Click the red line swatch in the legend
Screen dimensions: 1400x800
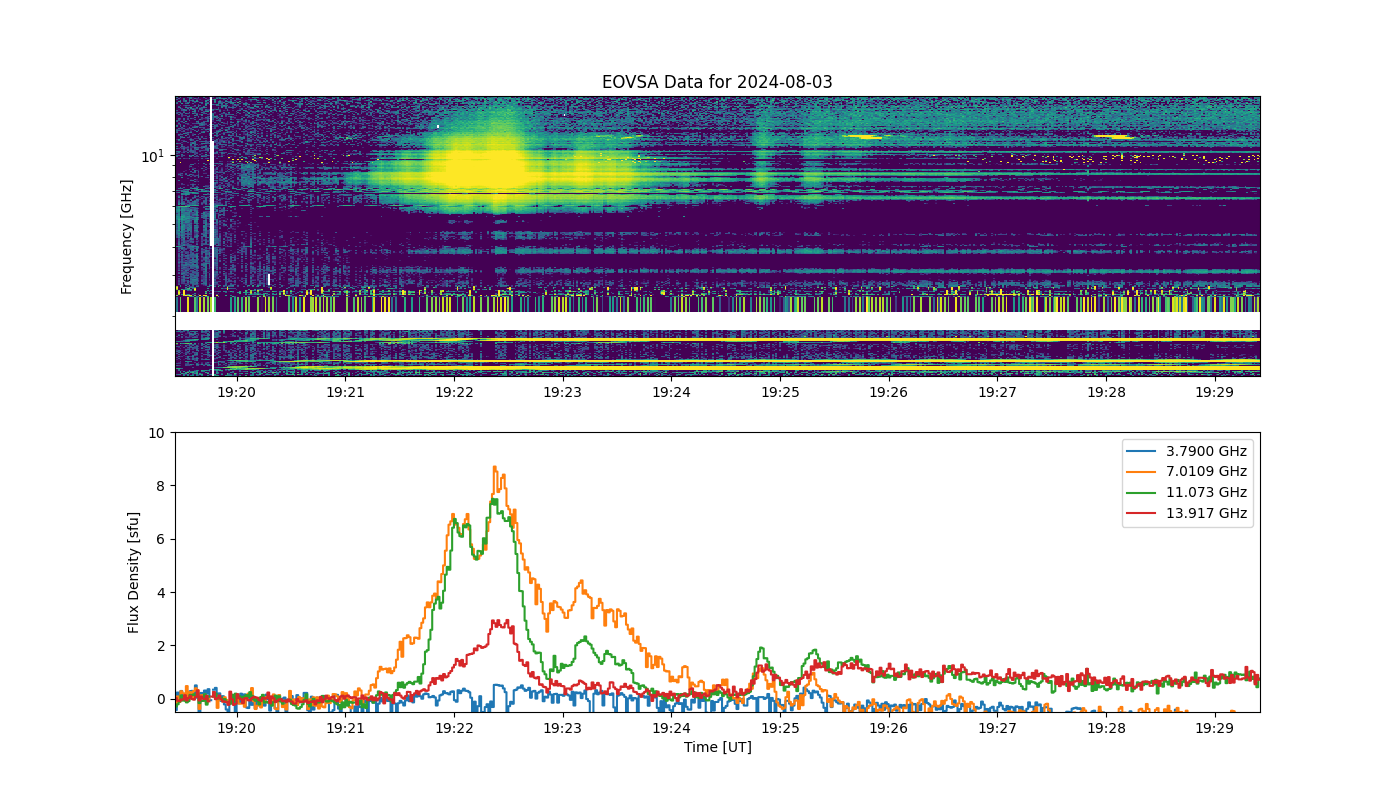coord(1141,513)
